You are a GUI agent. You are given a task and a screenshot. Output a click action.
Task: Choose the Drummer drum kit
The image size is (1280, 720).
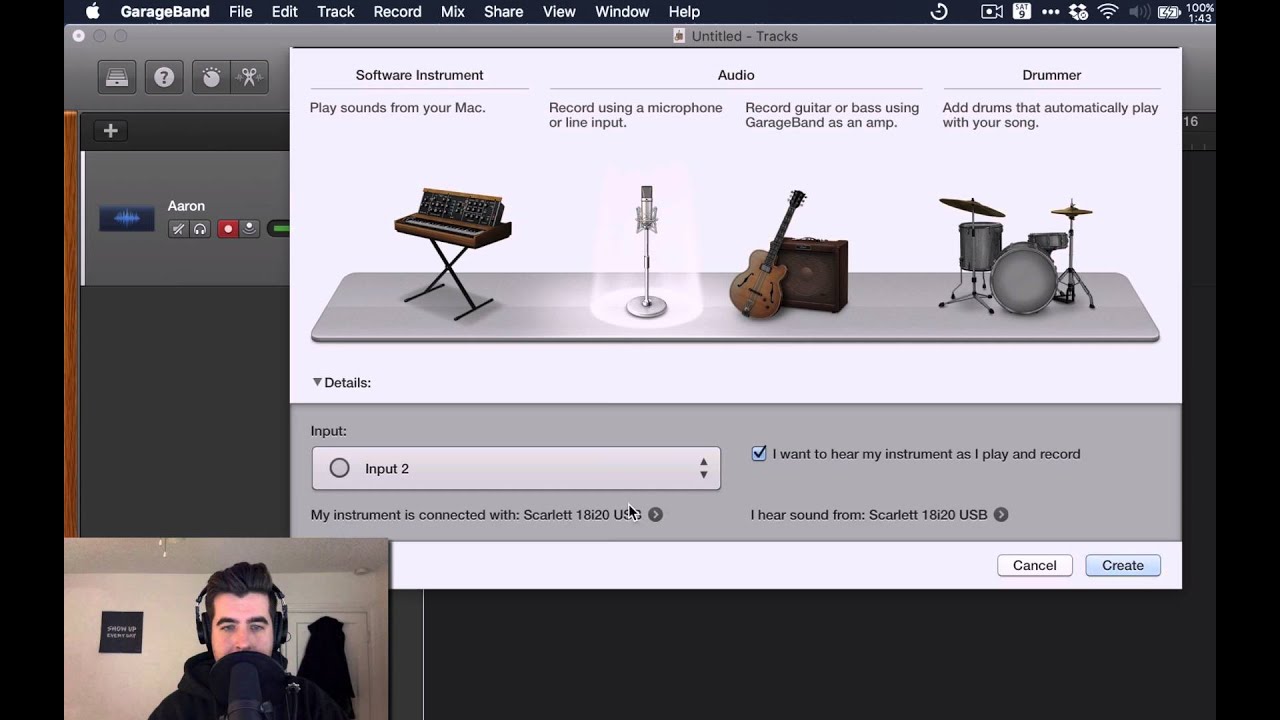pos(1017,255)
